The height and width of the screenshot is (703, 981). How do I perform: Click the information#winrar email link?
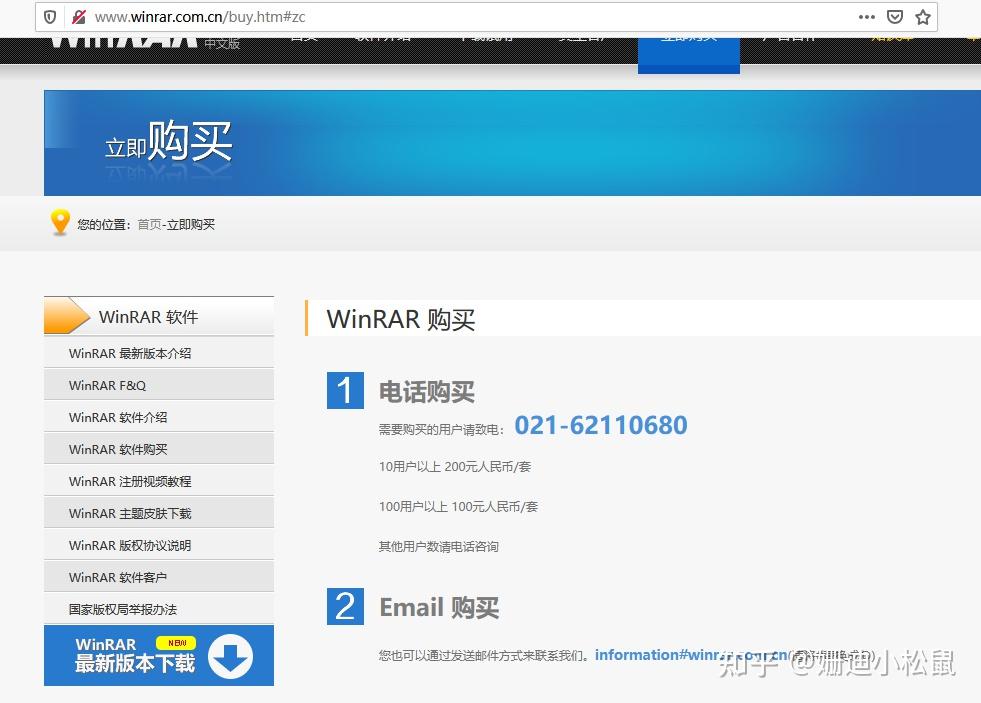pyautogui.click(x=691, y=655)
